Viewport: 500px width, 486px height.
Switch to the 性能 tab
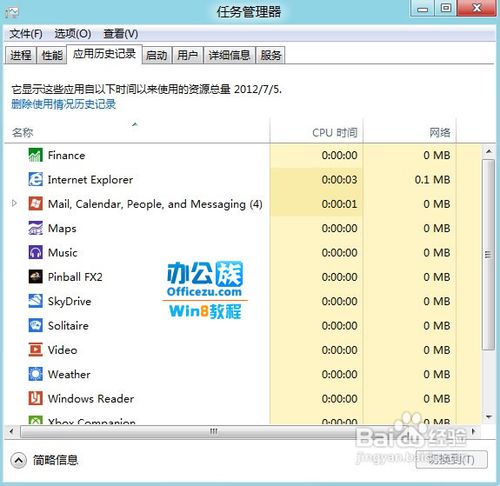(52, 55)
